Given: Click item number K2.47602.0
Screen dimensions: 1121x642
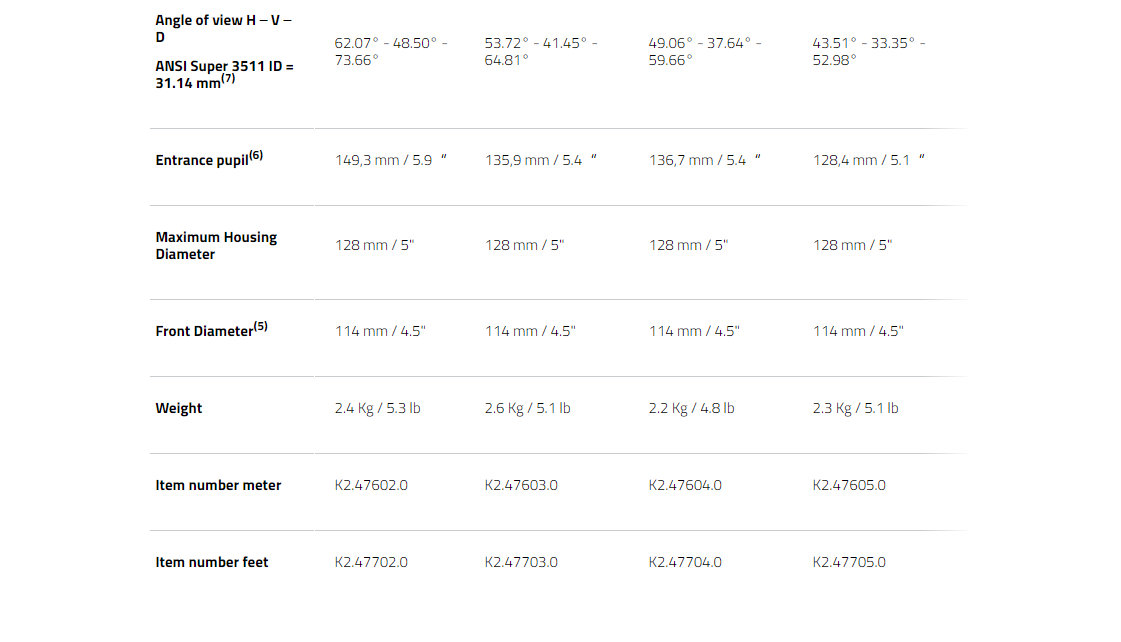Looking at the screenshot, I should (x=371, y=485).
